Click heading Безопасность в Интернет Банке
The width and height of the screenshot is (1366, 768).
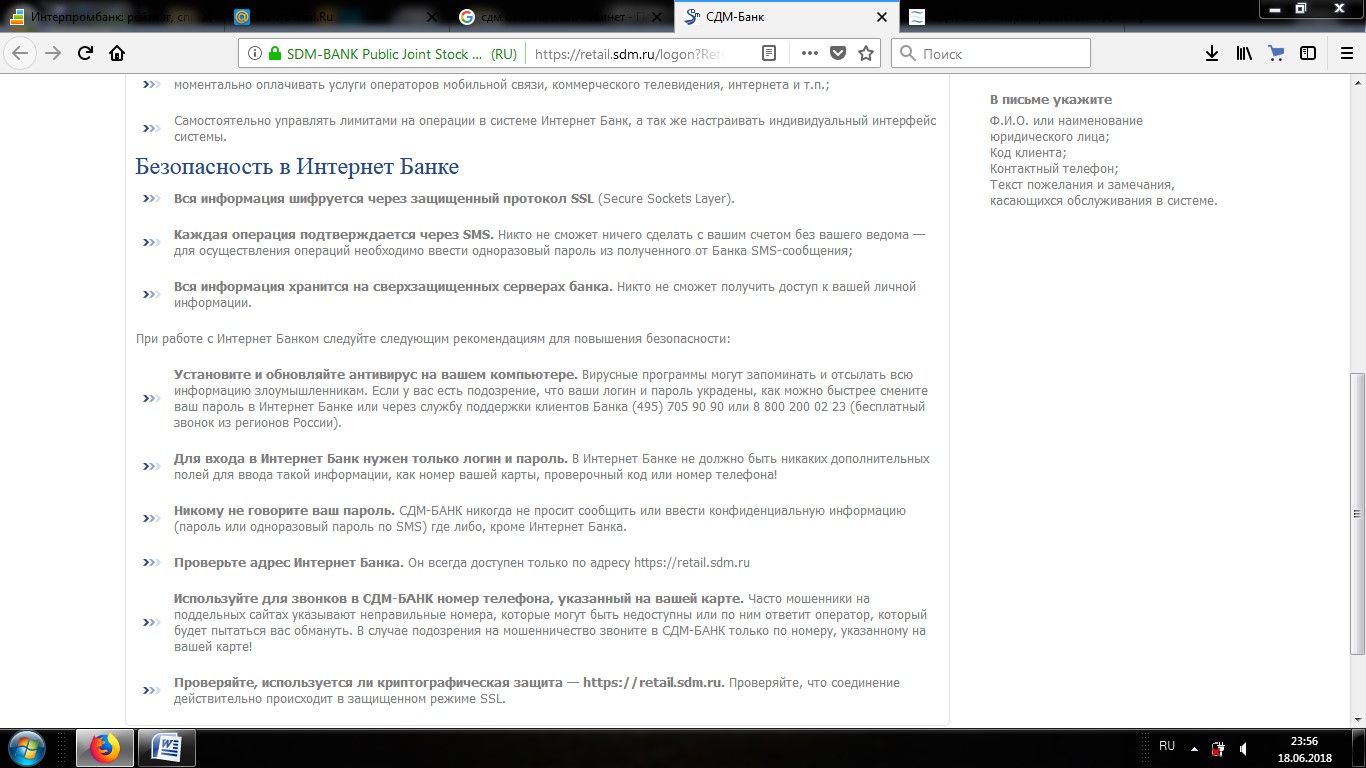click(297, 166)
